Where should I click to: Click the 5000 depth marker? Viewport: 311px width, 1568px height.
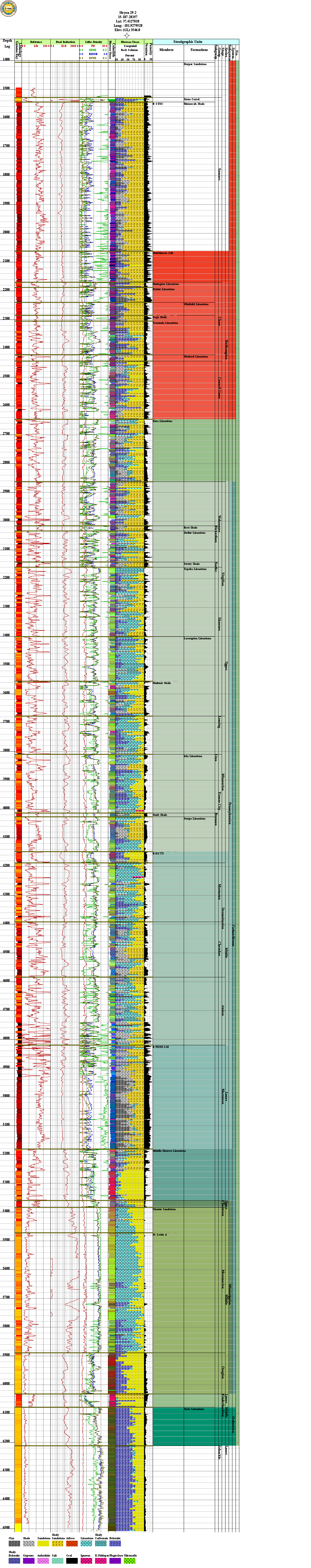tap(7, 1096)
